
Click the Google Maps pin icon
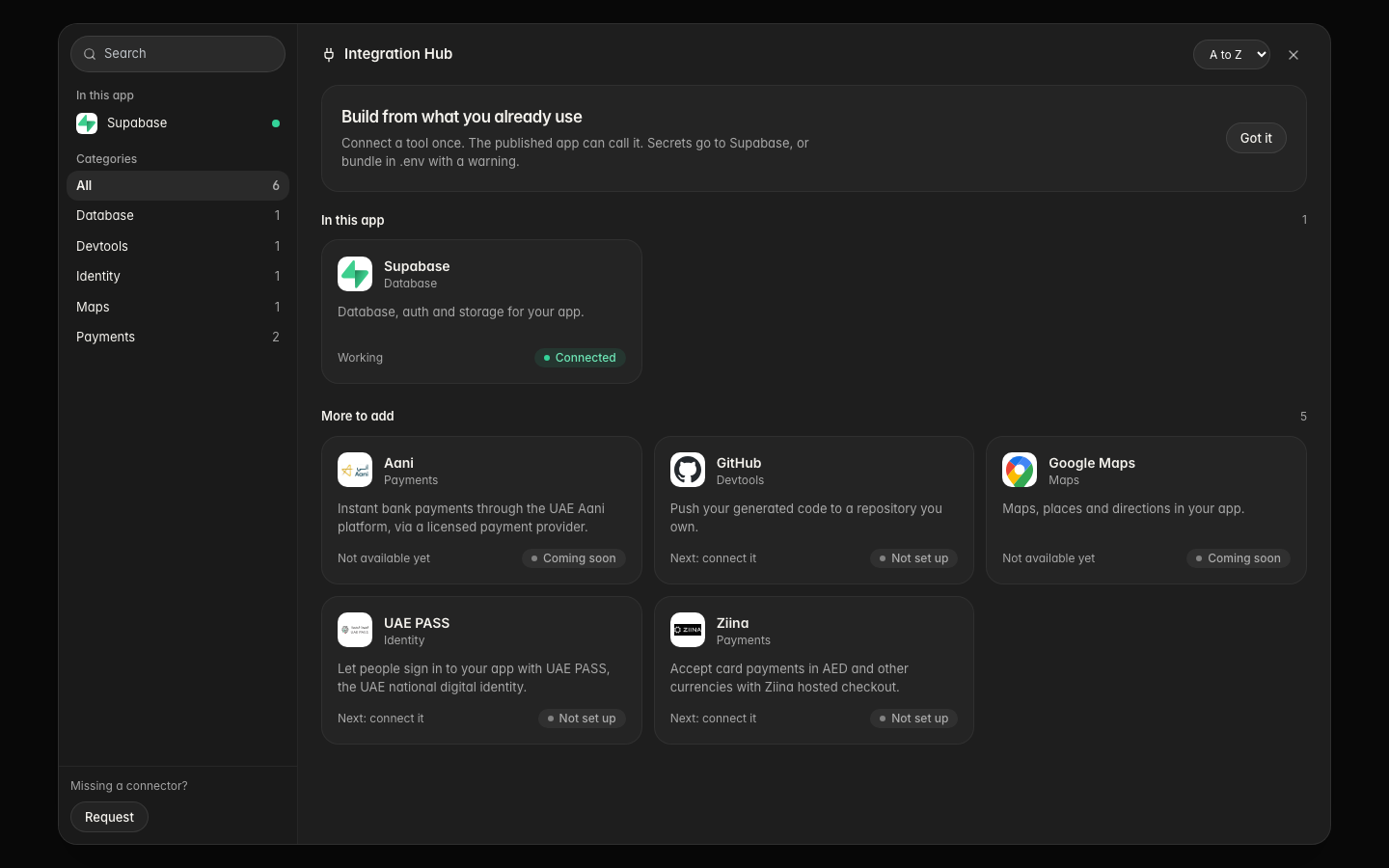(x=1020, y=470)
